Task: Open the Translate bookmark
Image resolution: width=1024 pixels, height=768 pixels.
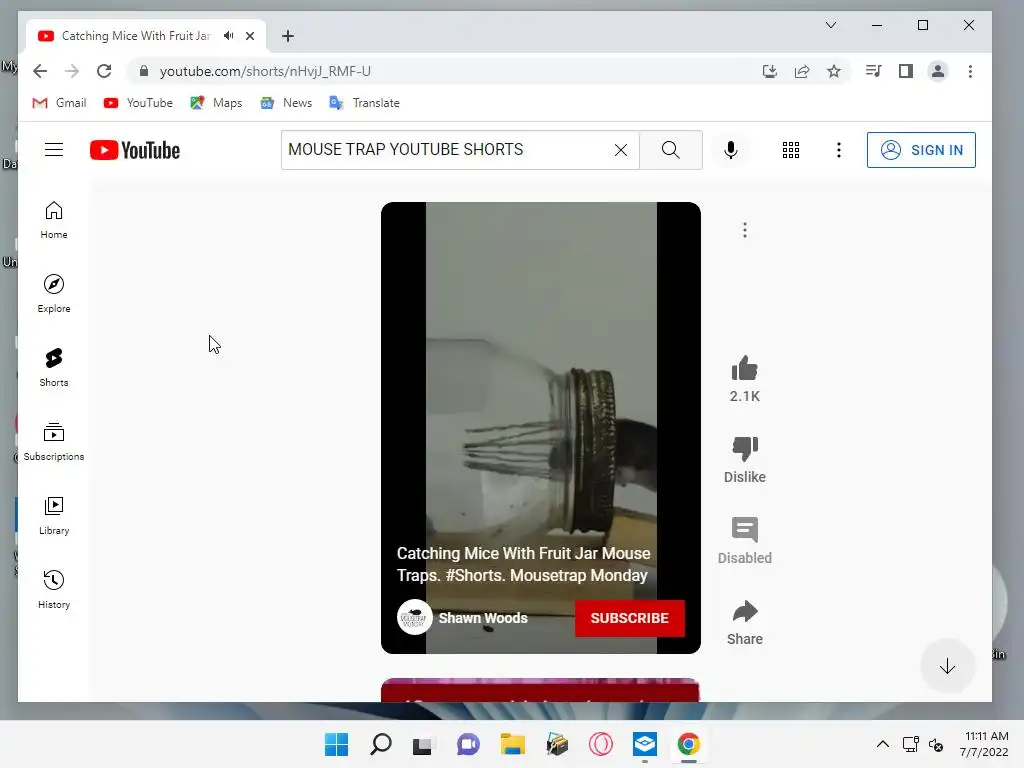Action: 364,103
